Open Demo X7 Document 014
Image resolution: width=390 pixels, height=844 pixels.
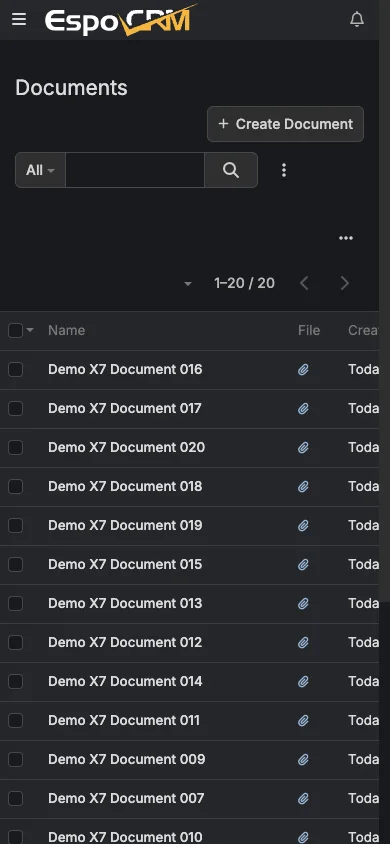pyautogui.click(x=125, y=681)
